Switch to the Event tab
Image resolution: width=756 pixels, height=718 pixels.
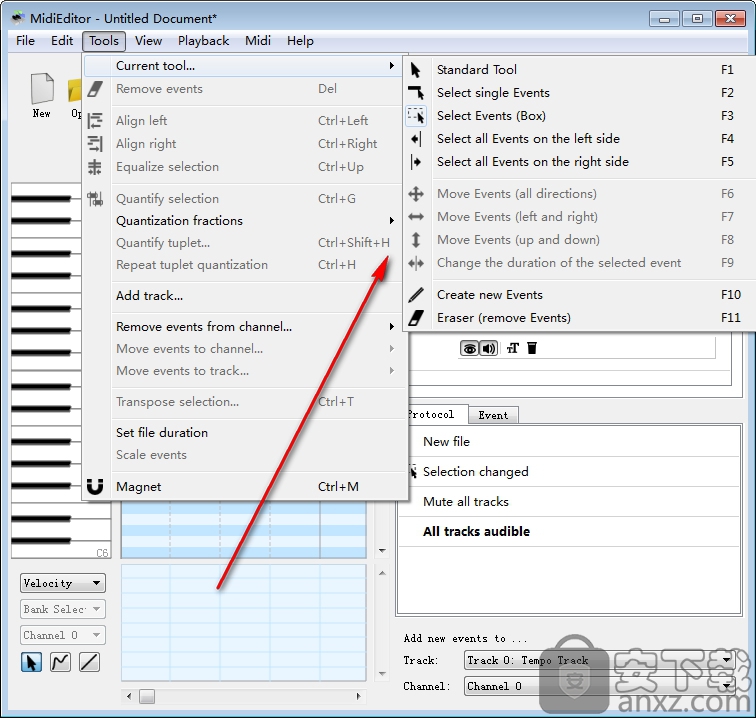pos(493,415)
